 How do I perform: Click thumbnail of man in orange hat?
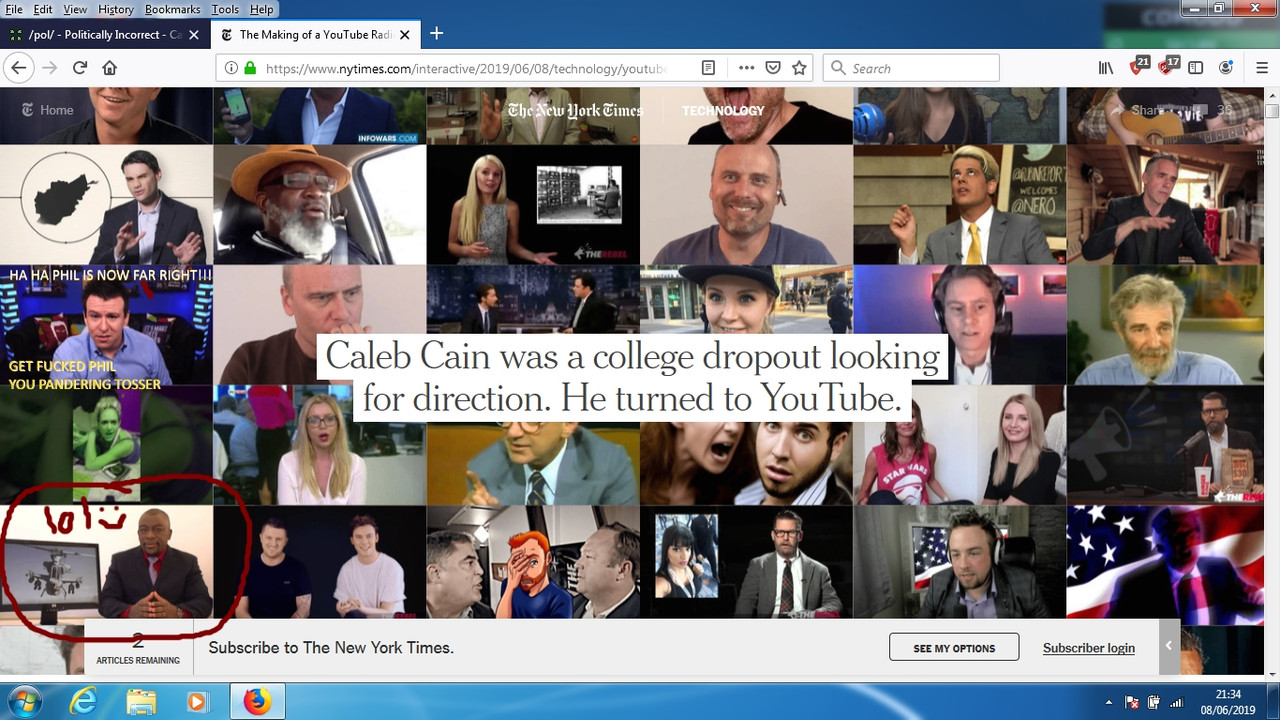pyautogui.click(x=319, y=205)
